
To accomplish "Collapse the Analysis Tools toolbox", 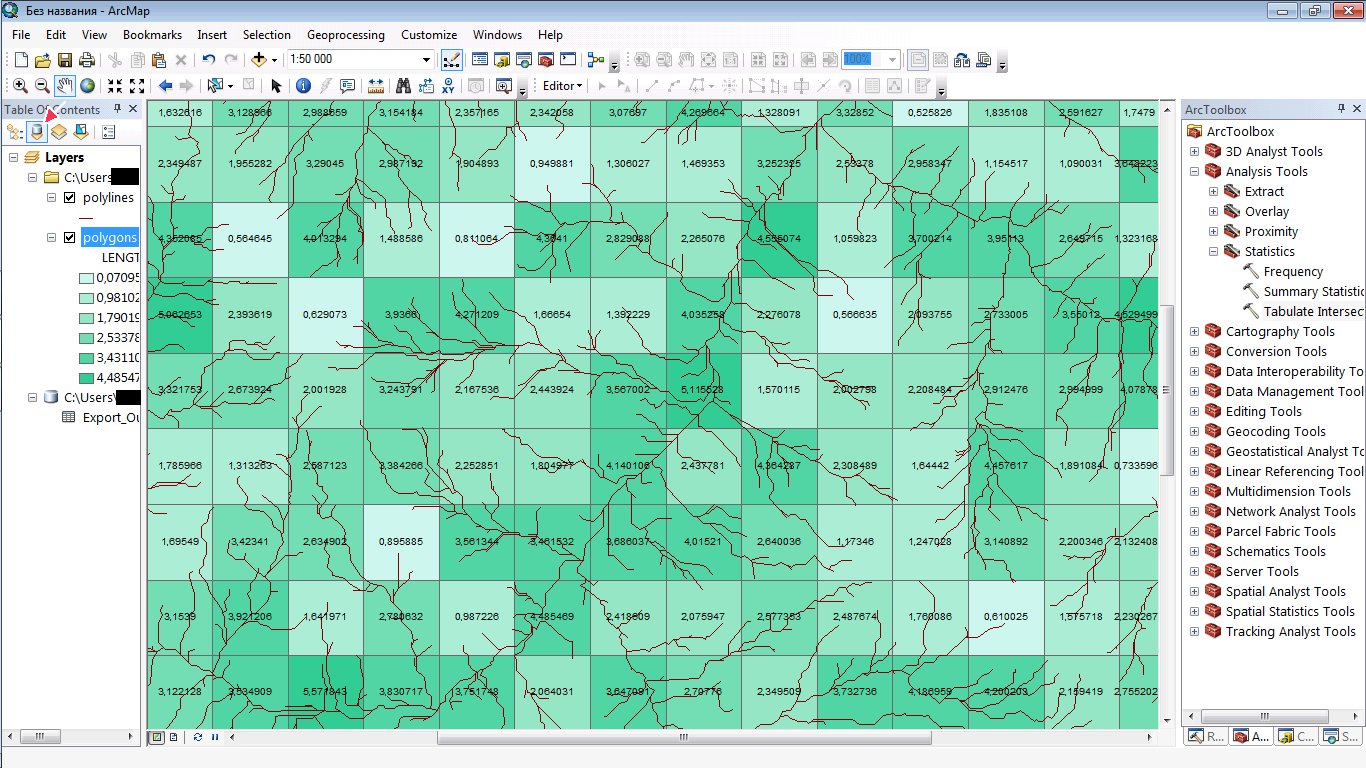I will point(1194,172).
